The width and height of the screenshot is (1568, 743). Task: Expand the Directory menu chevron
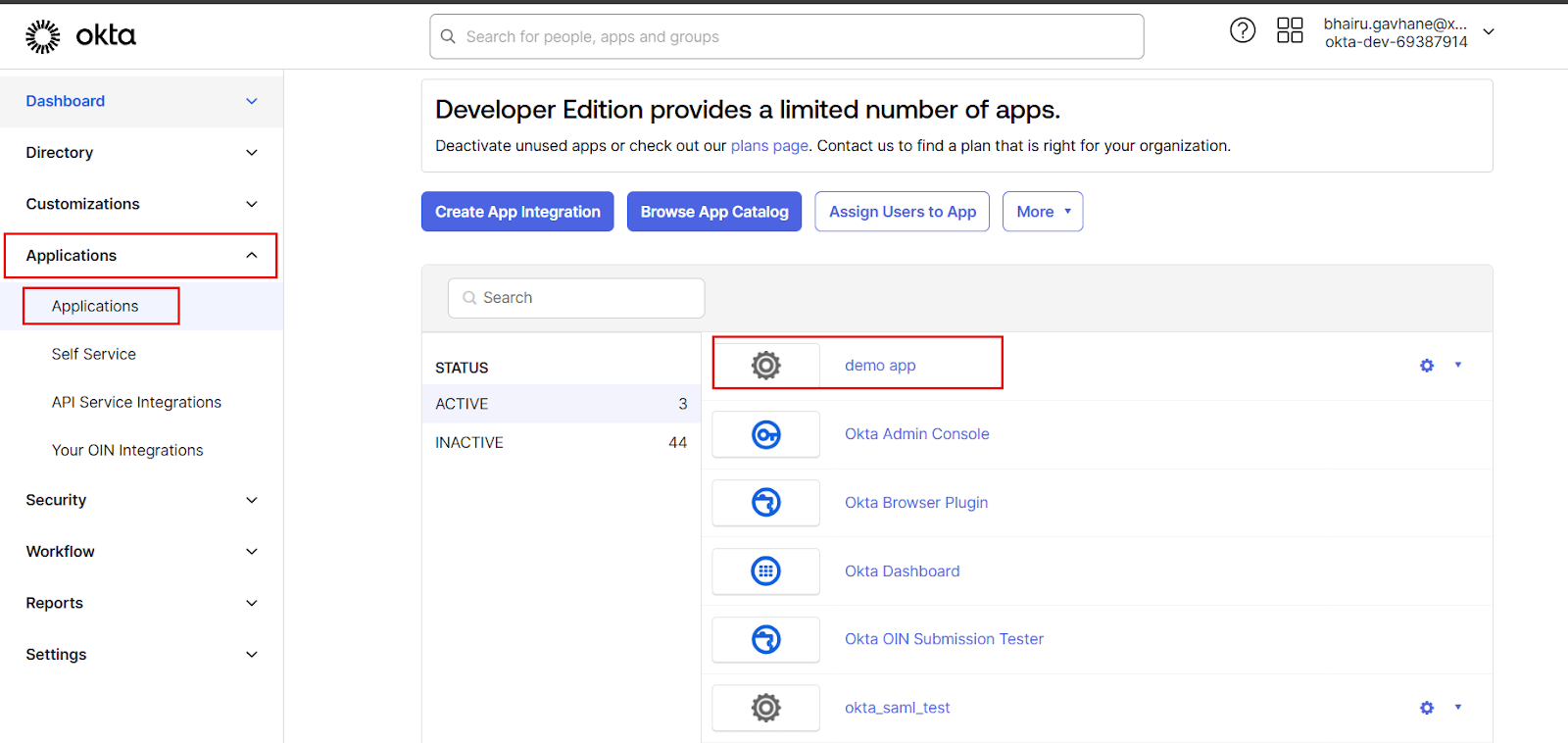(x=252, y=153)
